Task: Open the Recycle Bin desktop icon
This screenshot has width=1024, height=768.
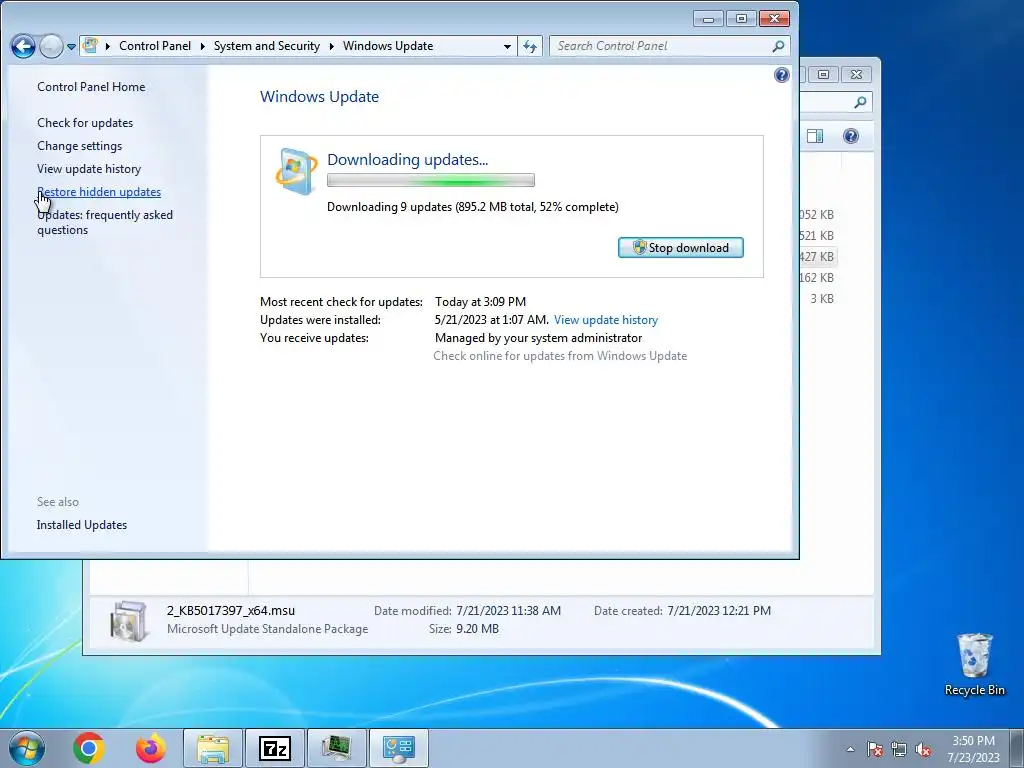Action: (974, 664)
